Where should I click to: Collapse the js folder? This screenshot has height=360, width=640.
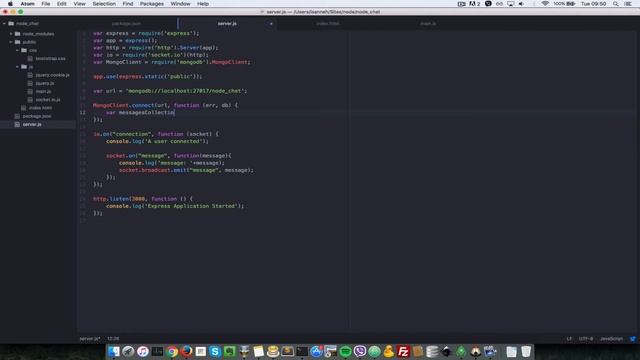tap(18, 67)
